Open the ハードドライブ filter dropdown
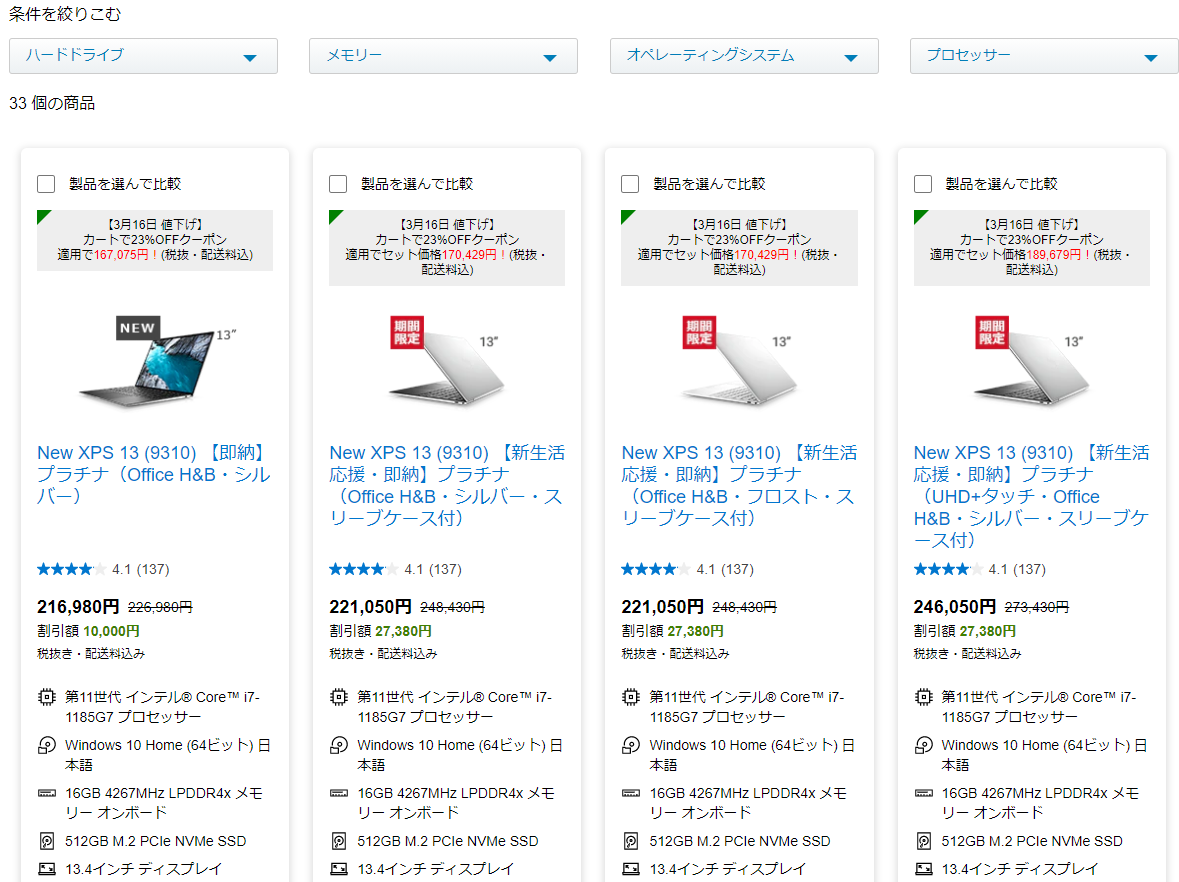This screenshot has width=1179, height=882. click(143, 56)
